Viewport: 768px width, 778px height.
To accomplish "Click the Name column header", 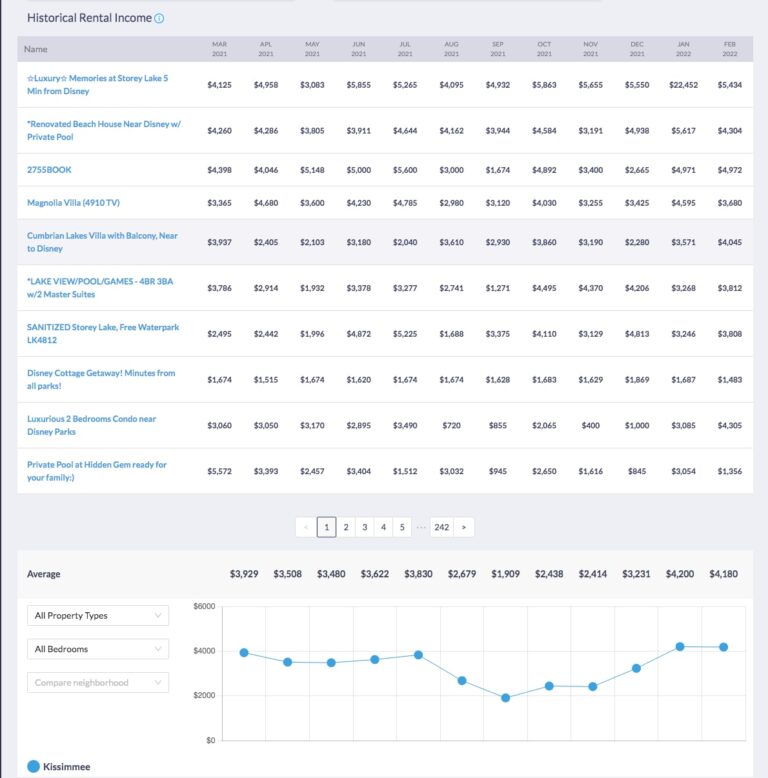I will [36, 49].
